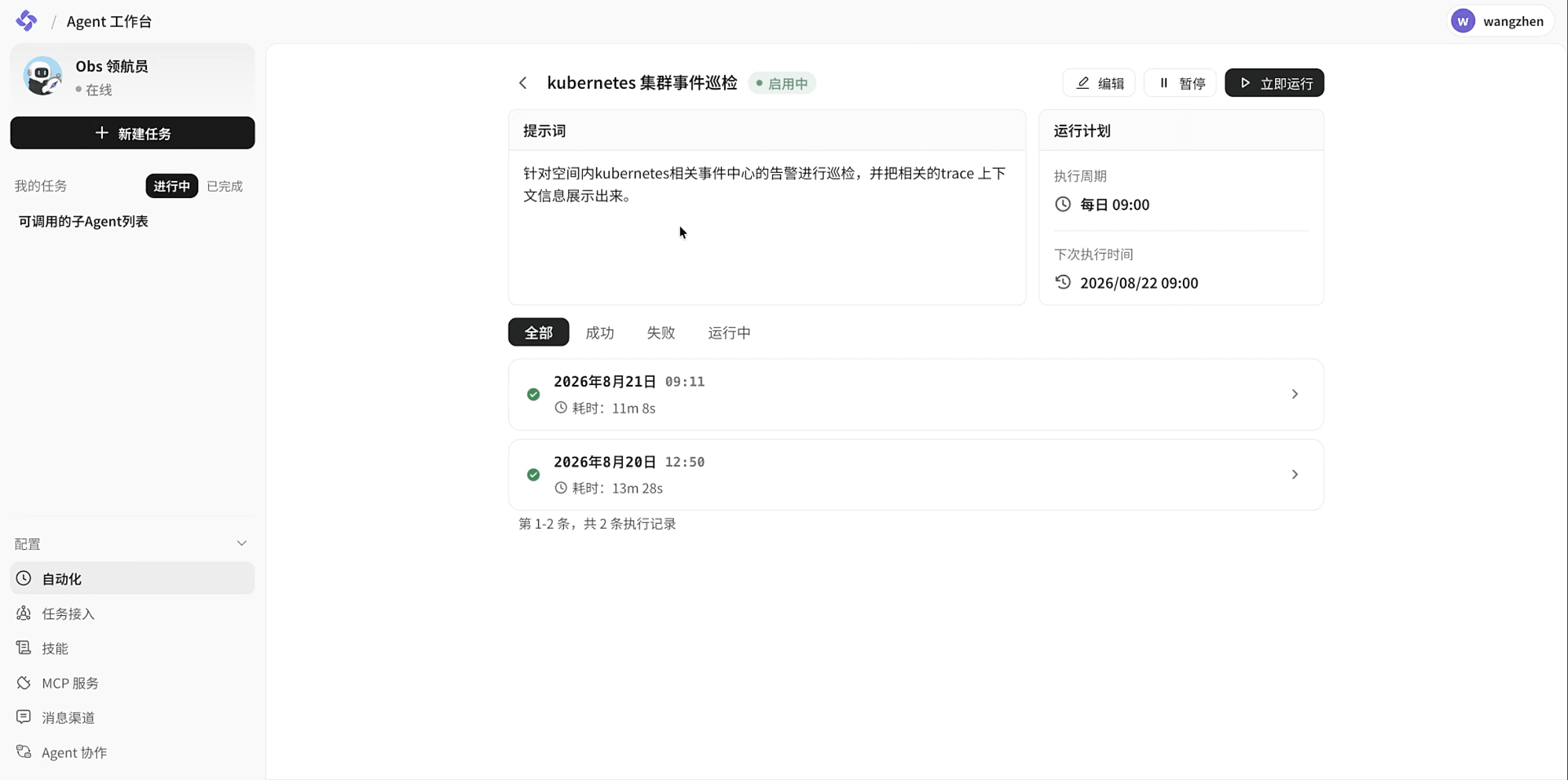Viewport: 1568px width, 780px height.
Task: Click the MCP 服务 icon
Action: click(x=23, y=683)
